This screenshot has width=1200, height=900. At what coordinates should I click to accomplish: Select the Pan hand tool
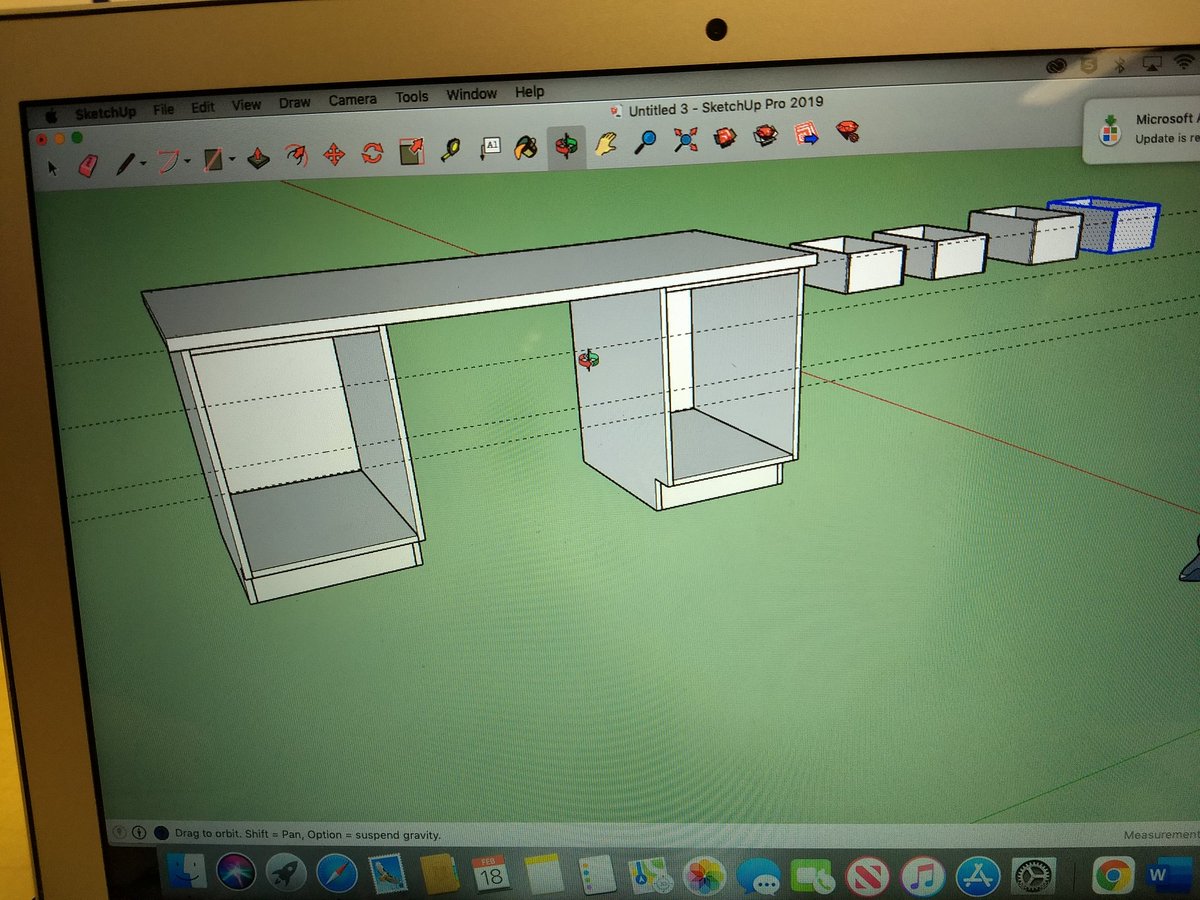[x=606, y=143]
